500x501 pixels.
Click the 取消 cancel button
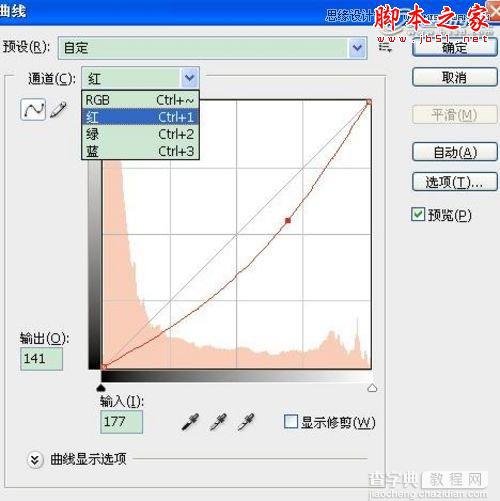(x=455, y=77)
